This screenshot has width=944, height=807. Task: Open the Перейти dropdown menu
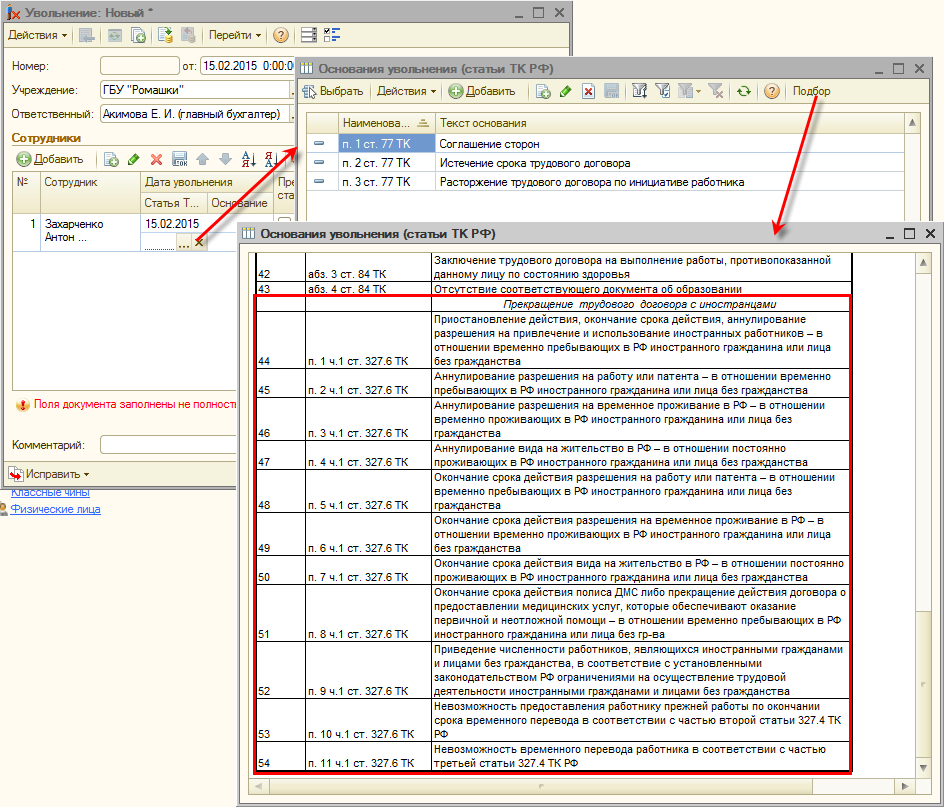235,35
